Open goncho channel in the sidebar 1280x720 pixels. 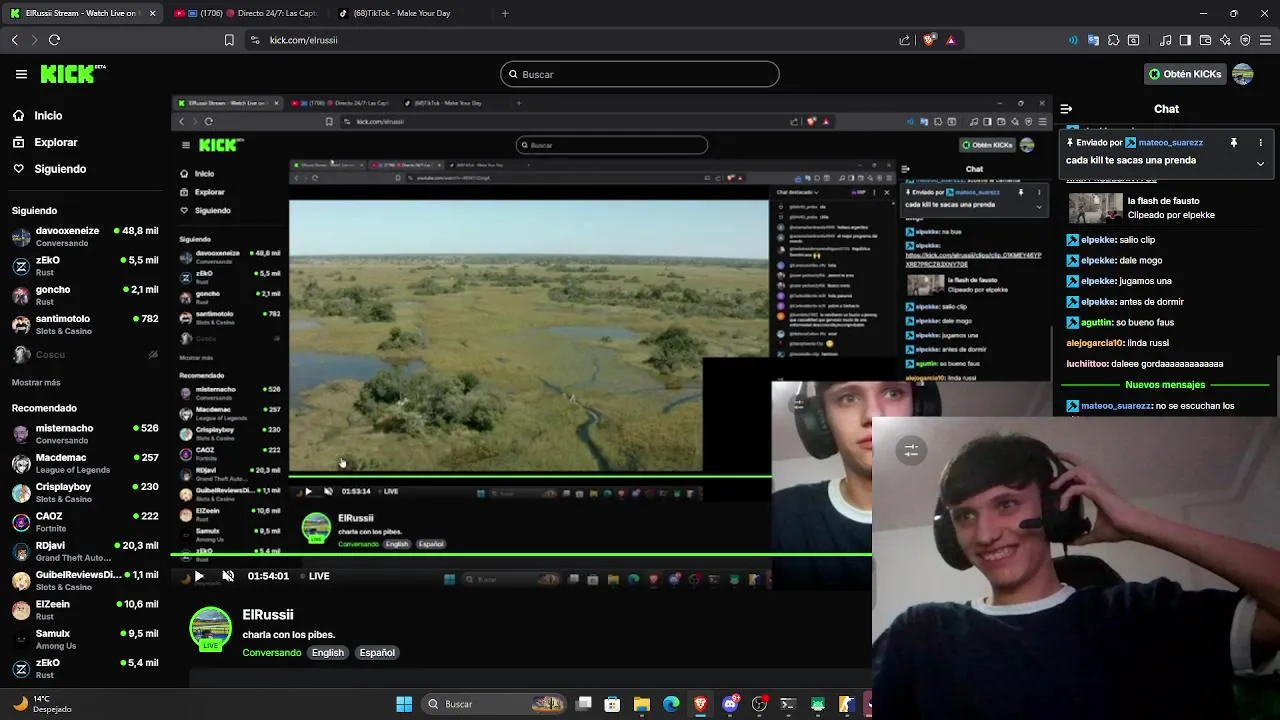point(85,296)
